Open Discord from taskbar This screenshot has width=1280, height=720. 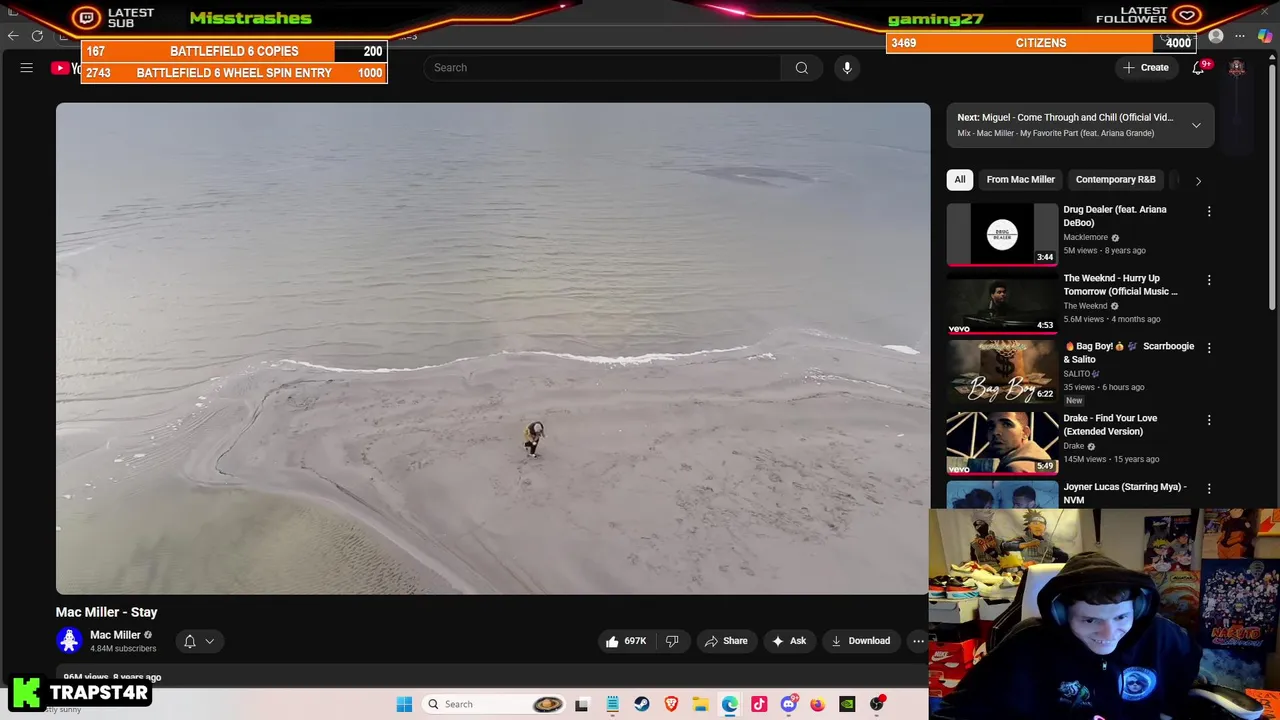(x=788, y=704)
